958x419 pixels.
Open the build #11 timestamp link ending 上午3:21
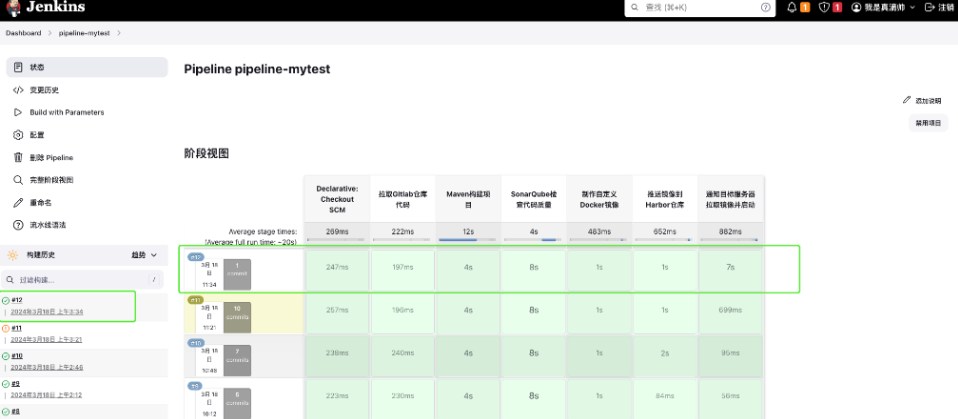click(46, 339)
